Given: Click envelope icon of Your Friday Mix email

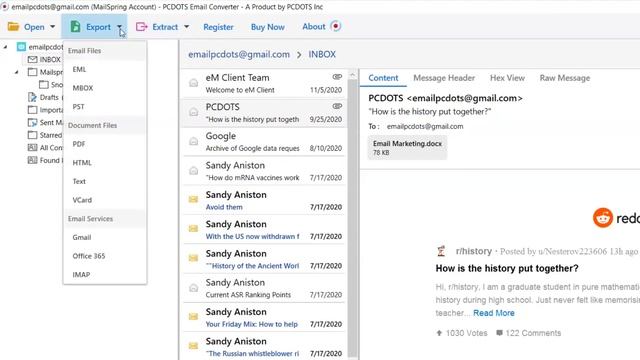Looking at the screenshot, I should point(193,317).
